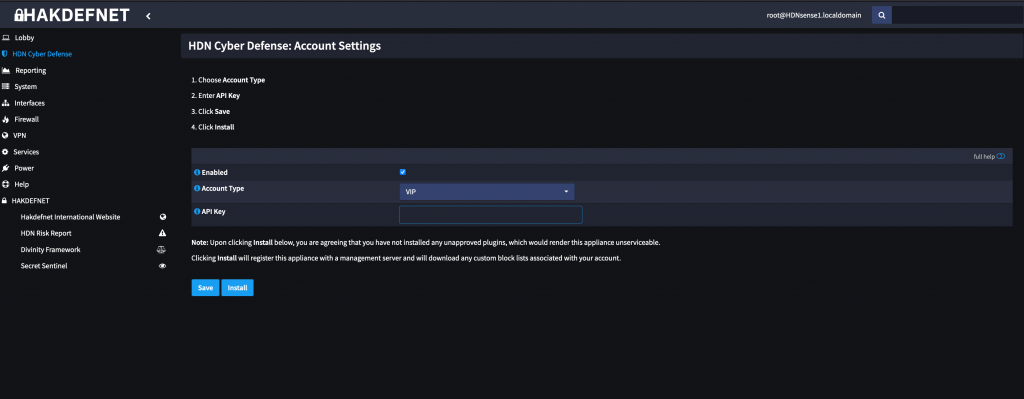The height and width of the screenshot is (399, 1024).
Task: Open Divinity Framework
Action: click(x=50, y=249)
